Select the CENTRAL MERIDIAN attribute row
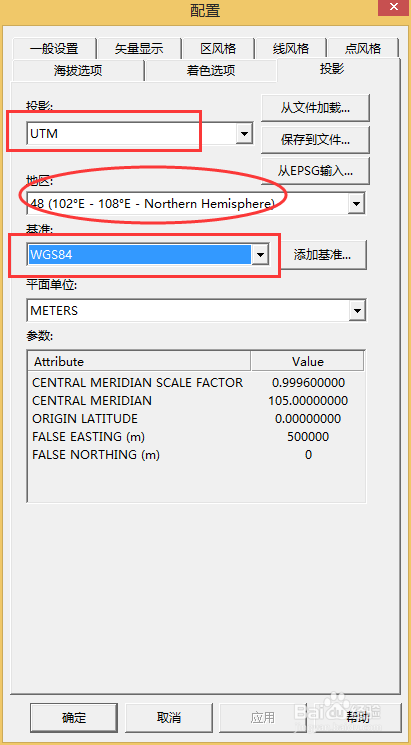Viewport: 411px width, 745px height. [x=196, y=401]
